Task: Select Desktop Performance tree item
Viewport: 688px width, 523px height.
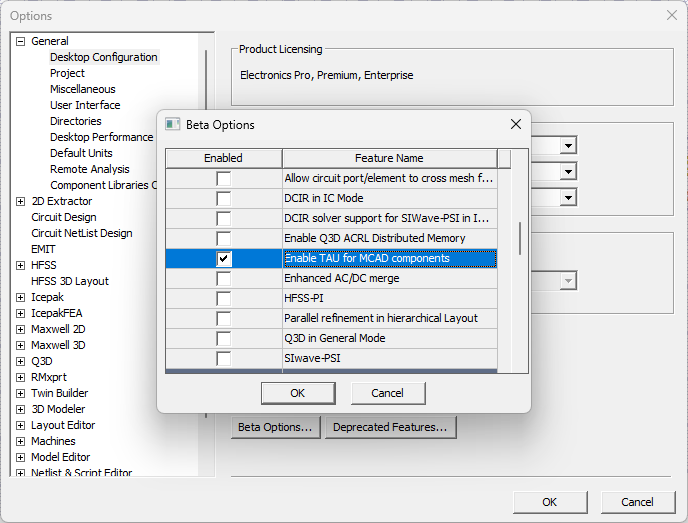Action: [x=101, y=137]
